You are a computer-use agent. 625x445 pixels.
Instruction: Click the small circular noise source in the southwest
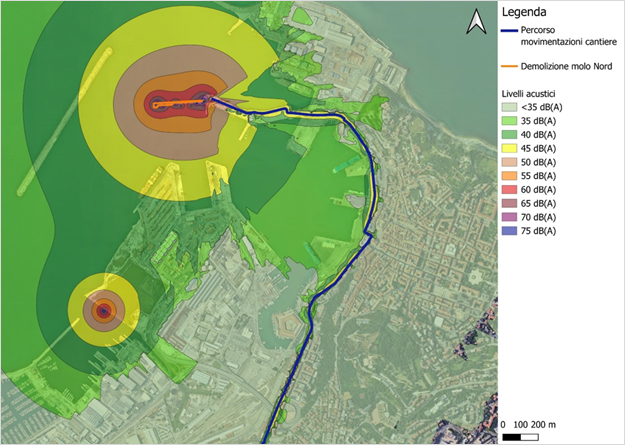[103, 311]
